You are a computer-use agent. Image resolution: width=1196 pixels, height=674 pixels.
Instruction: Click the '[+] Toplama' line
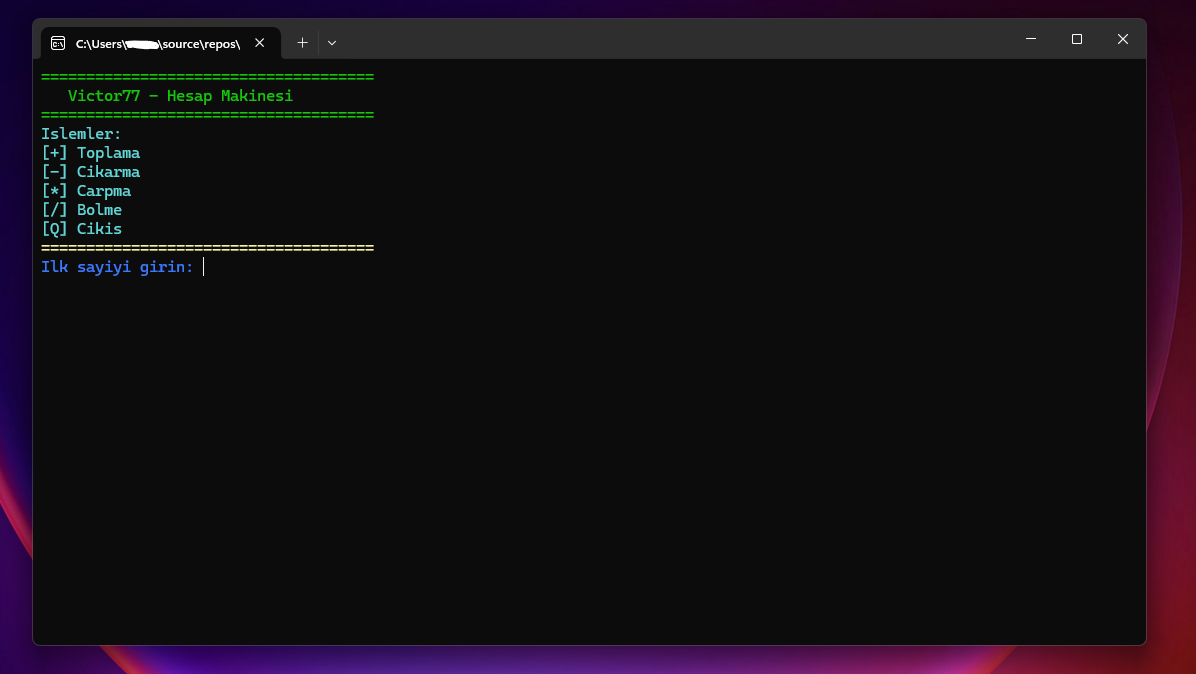91,153
